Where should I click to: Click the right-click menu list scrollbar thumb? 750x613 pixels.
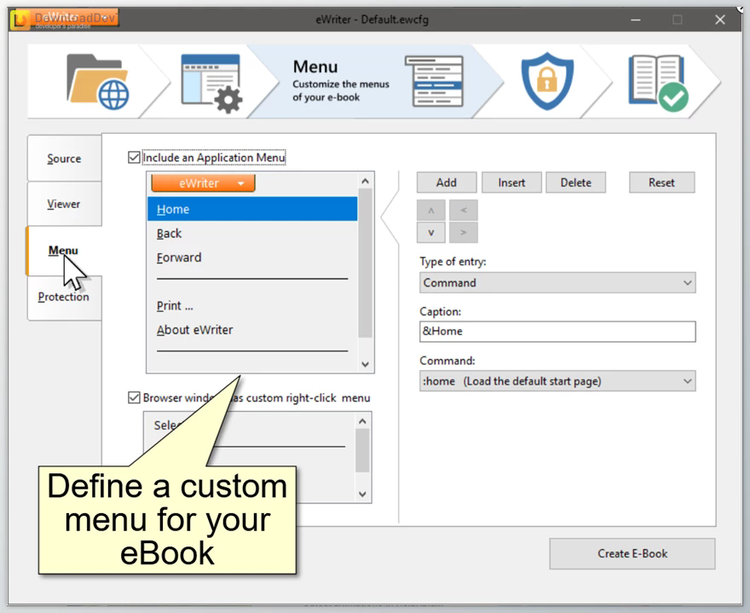[x=363, y=450]
